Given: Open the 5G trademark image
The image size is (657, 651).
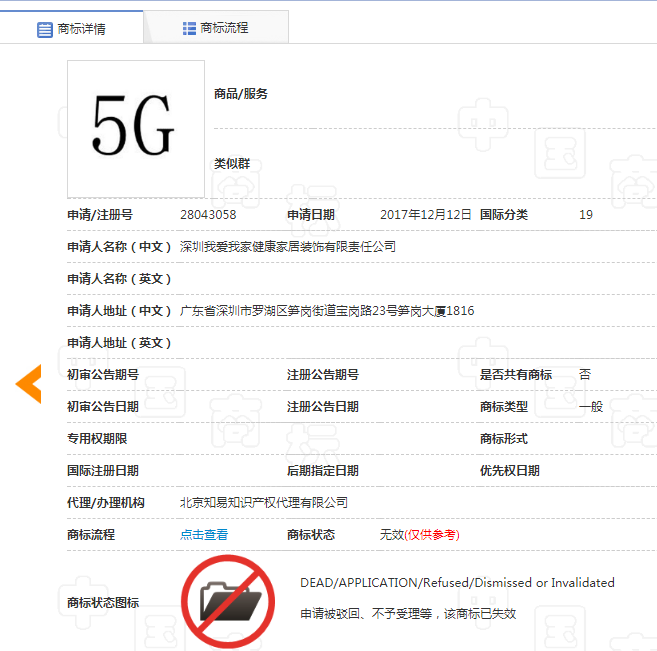Looking at the screenshot, I should point(136,129).
